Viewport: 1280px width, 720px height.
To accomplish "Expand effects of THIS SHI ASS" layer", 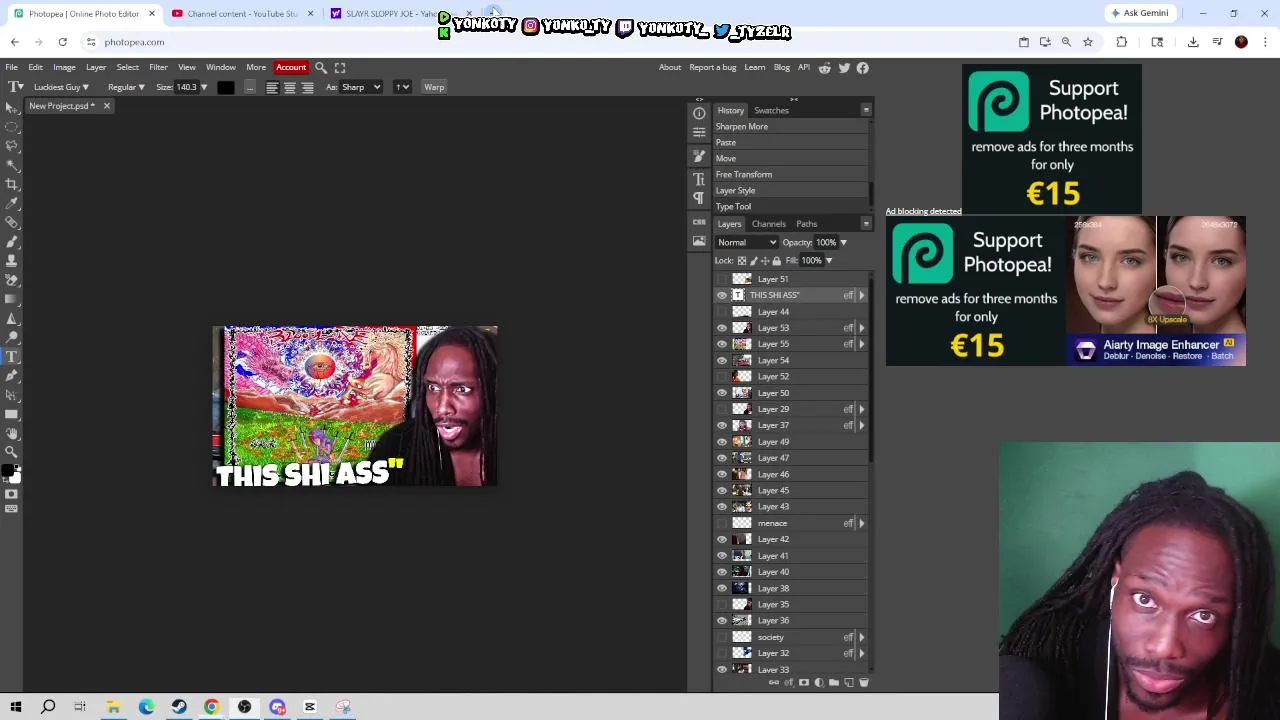I will (x=862, y=295).
